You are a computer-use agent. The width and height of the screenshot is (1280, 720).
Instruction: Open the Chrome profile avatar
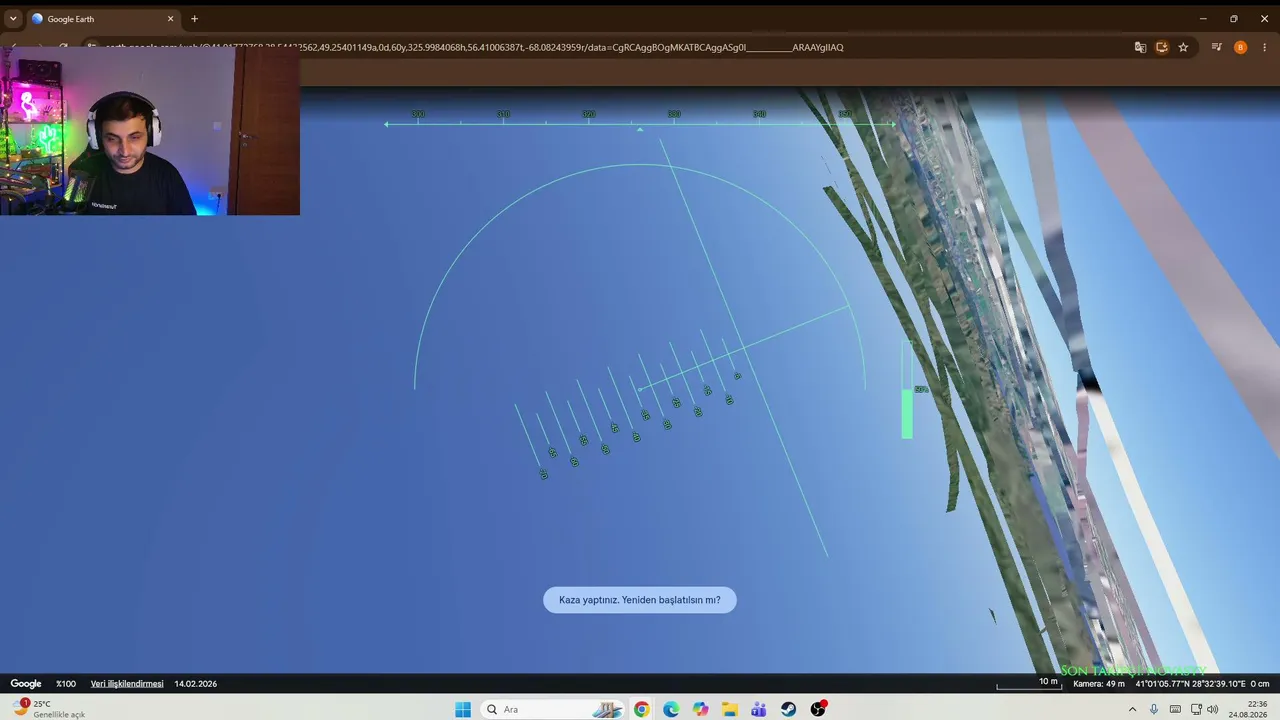click(x=1241, y=47)
